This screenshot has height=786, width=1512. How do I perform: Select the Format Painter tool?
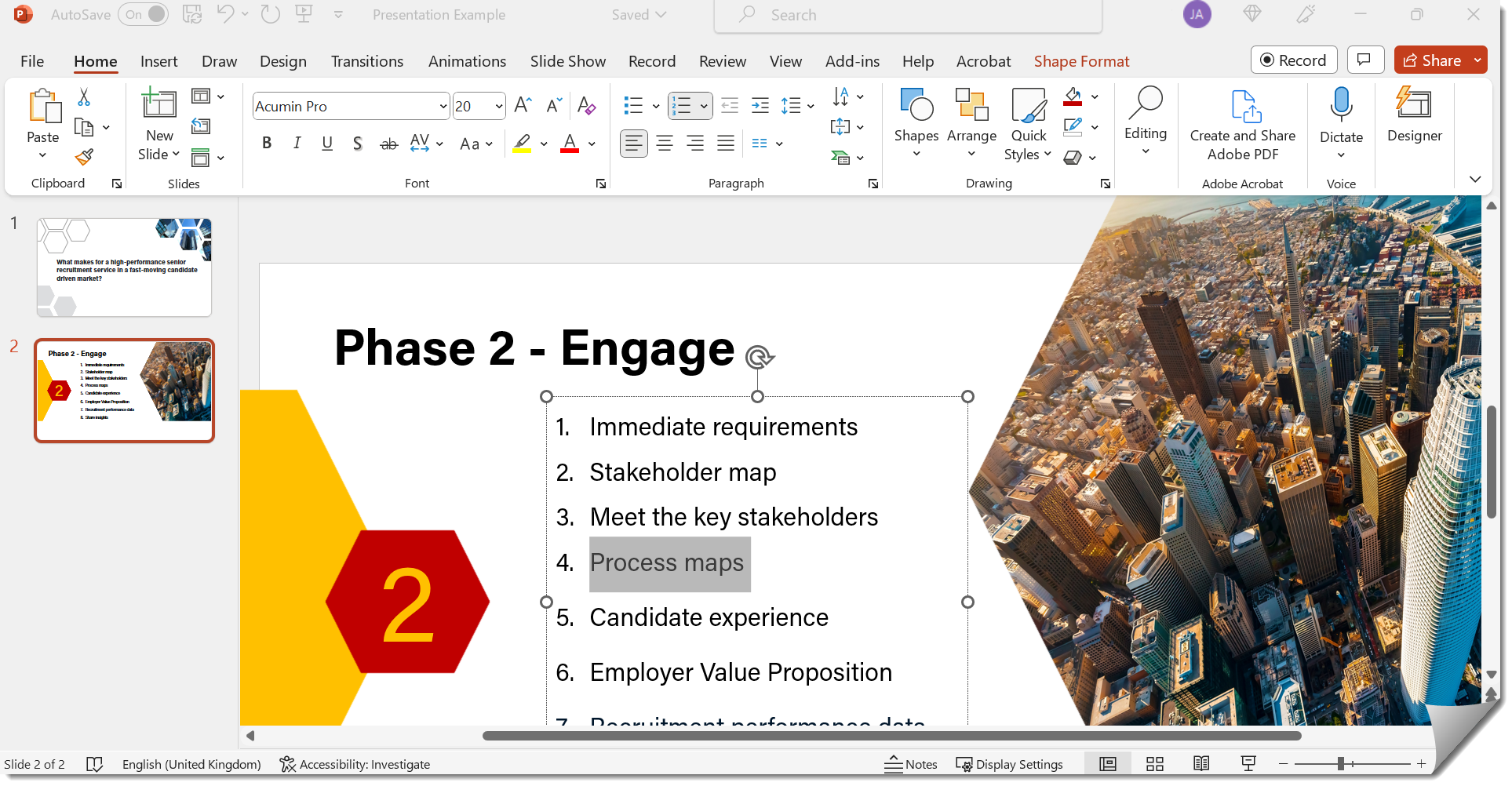tap(84, 155)
